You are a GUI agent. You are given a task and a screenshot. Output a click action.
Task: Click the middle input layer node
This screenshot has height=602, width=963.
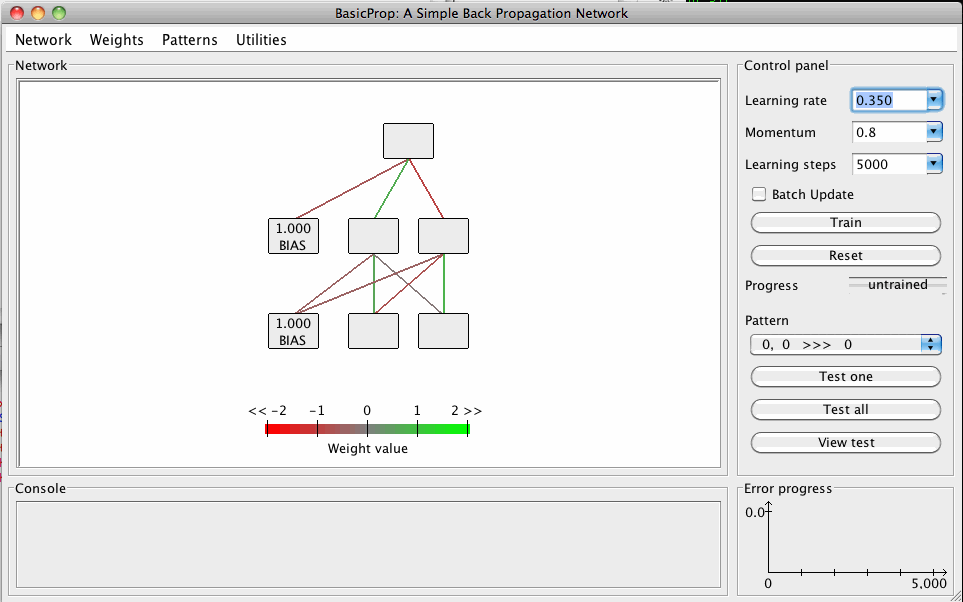point(373,331)
